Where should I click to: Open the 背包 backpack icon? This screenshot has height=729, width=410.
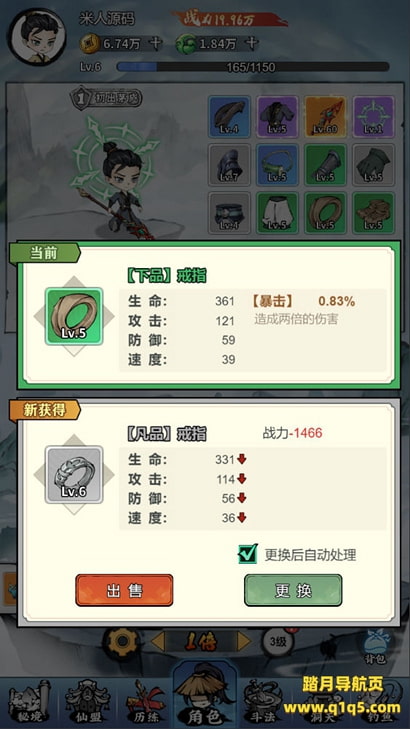[375, 644]
